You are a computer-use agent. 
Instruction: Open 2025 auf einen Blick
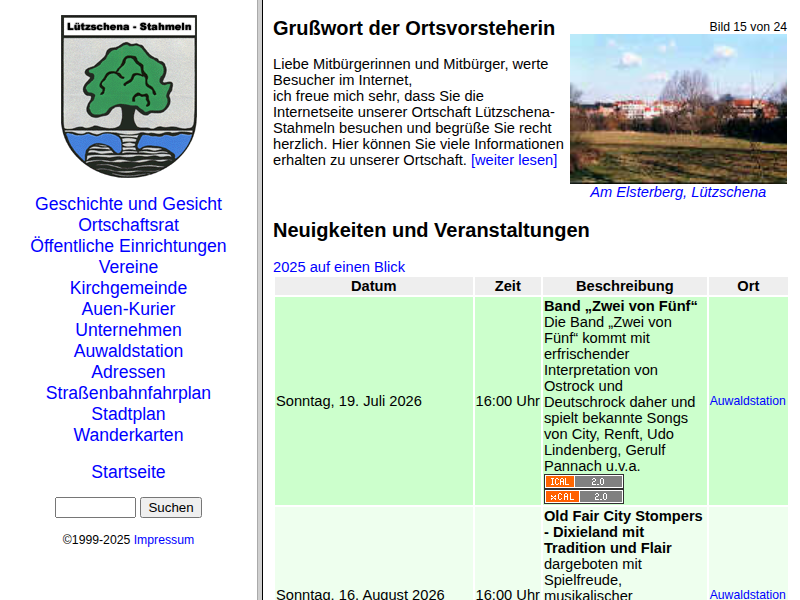pyautogui.click(x=339, y=267)
